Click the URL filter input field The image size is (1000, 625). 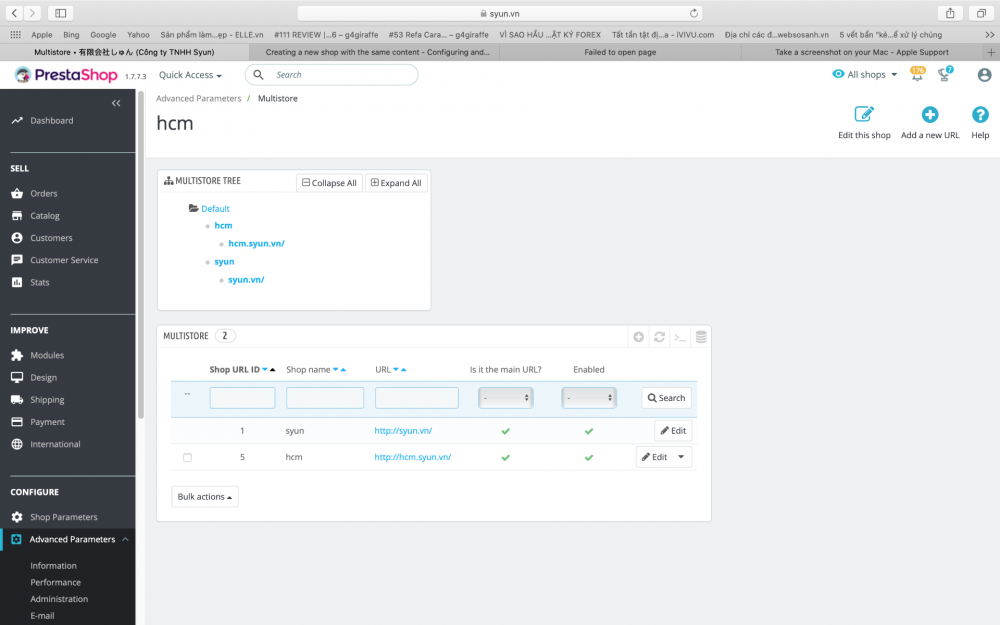[x=416, y=398]
